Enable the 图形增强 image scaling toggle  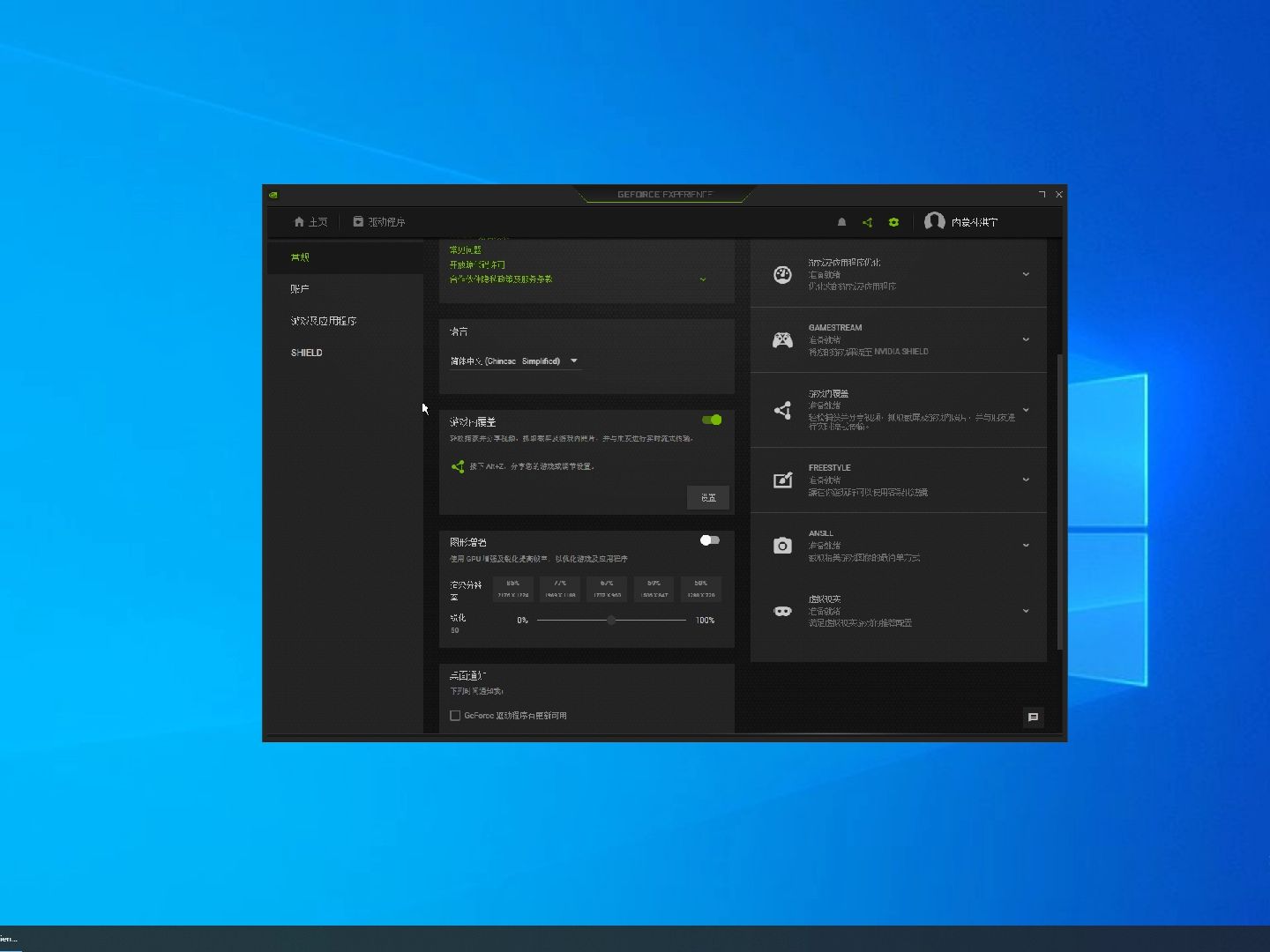click(x=710, y=540)
